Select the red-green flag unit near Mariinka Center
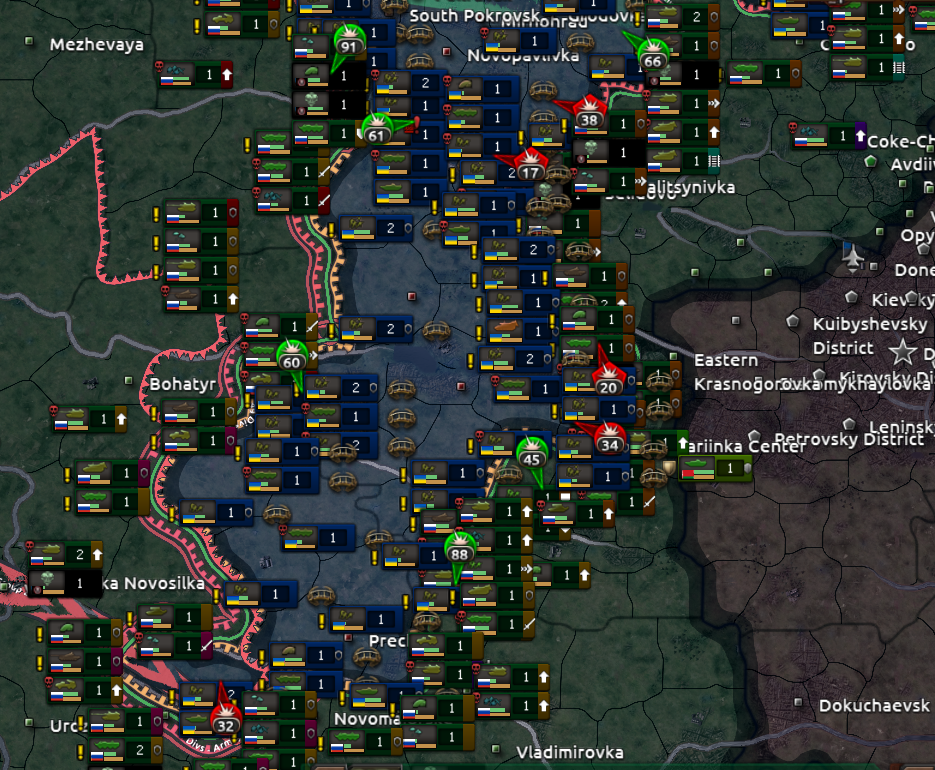The width and height of the screenshot is (935, 770). point(715,468)
